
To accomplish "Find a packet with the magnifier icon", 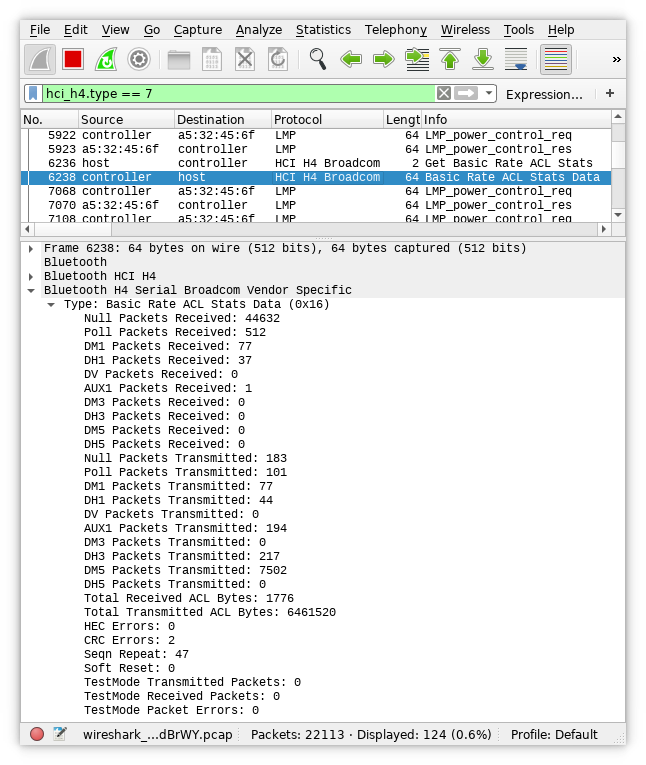I will [318, 60].
